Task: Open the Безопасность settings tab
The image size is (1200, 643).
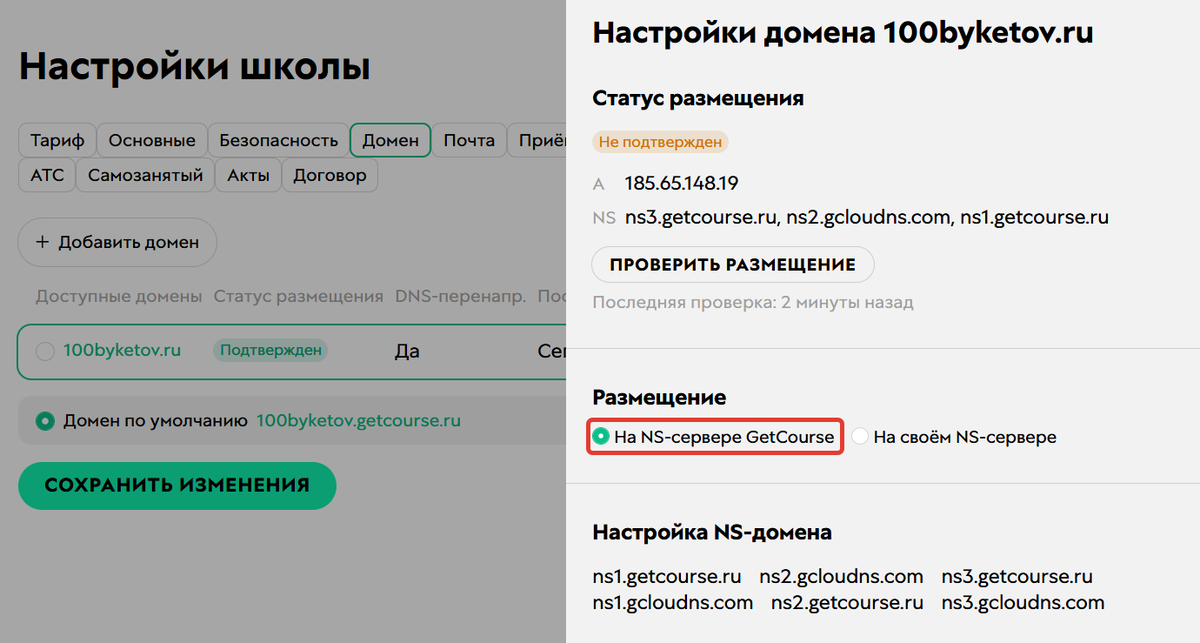Action: tap(279, 141)
